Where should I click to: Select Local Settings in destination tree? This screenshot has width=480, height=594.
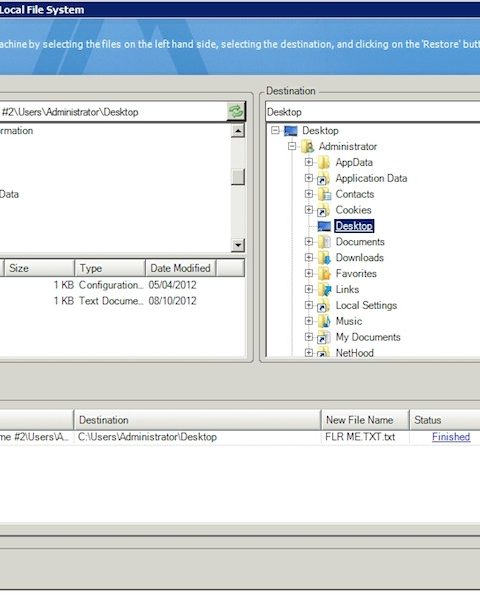pyautogui.click(x=366, y=306)
